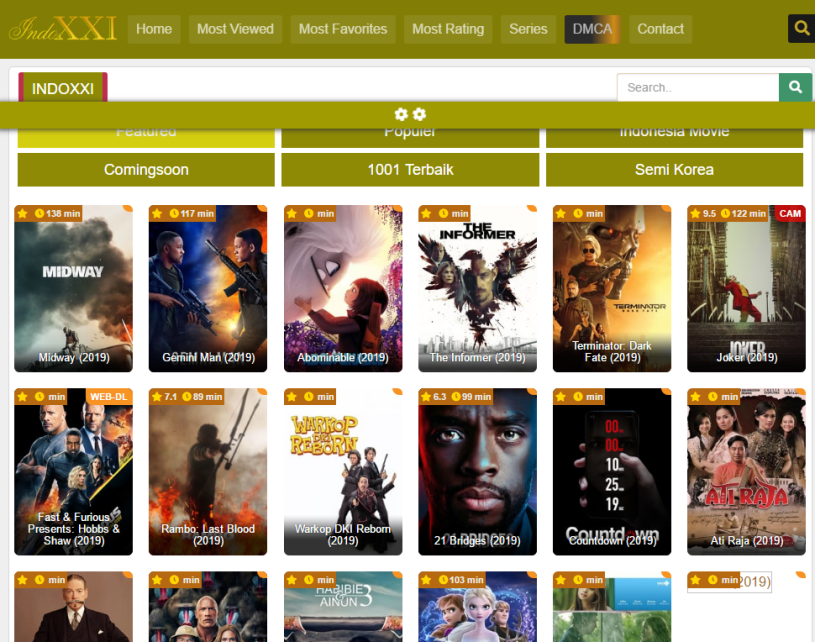Click the green search magnifier button
Screen dimensions: 815x642
pos(795,88)
